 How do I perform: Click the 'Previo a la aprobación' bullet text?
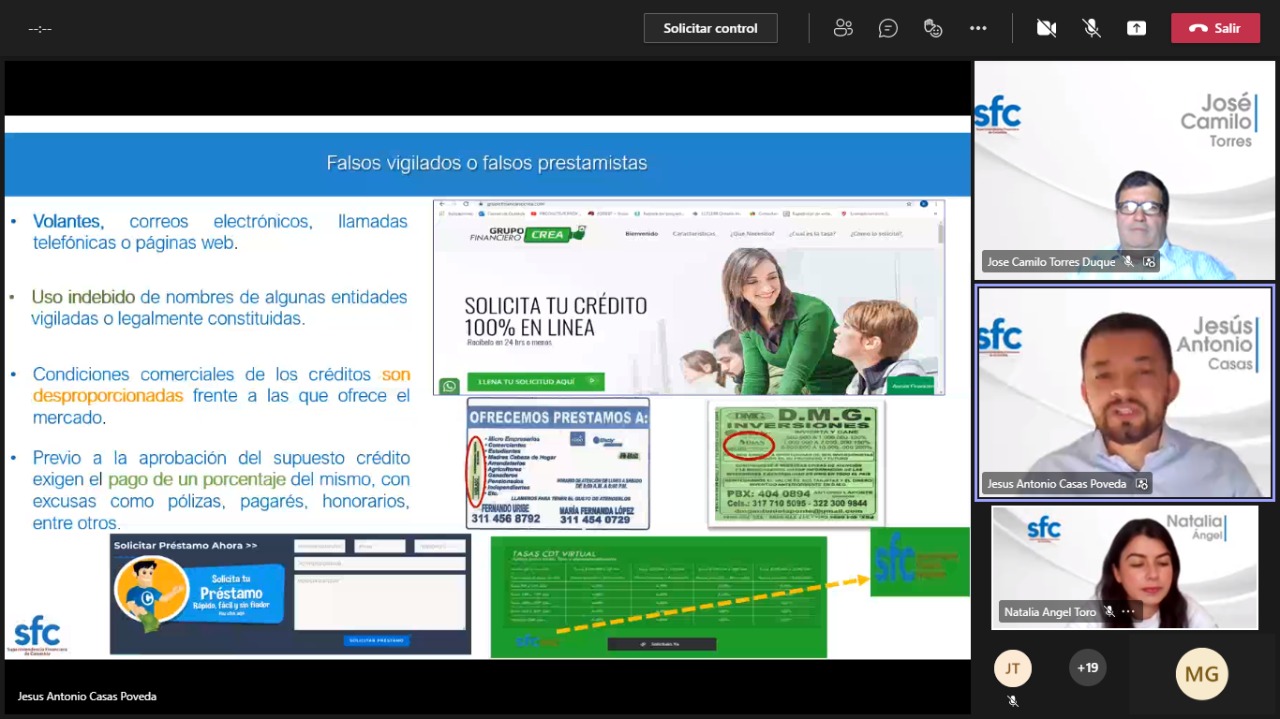221,490
